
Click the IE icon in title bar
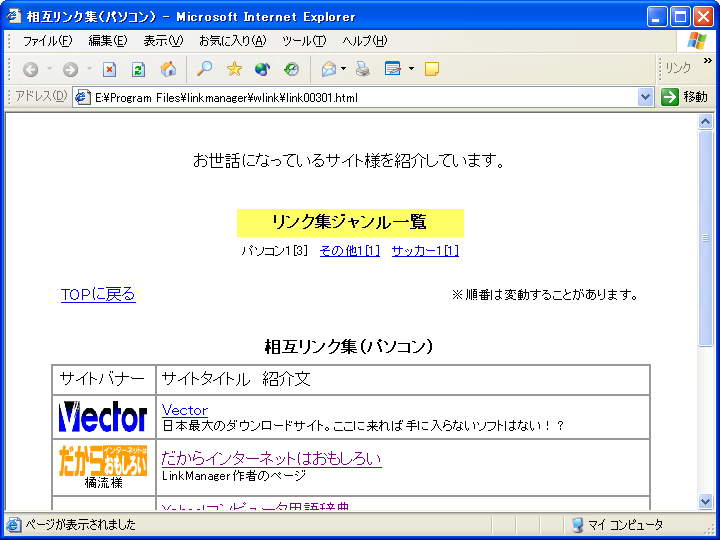[x=14, y=16]
